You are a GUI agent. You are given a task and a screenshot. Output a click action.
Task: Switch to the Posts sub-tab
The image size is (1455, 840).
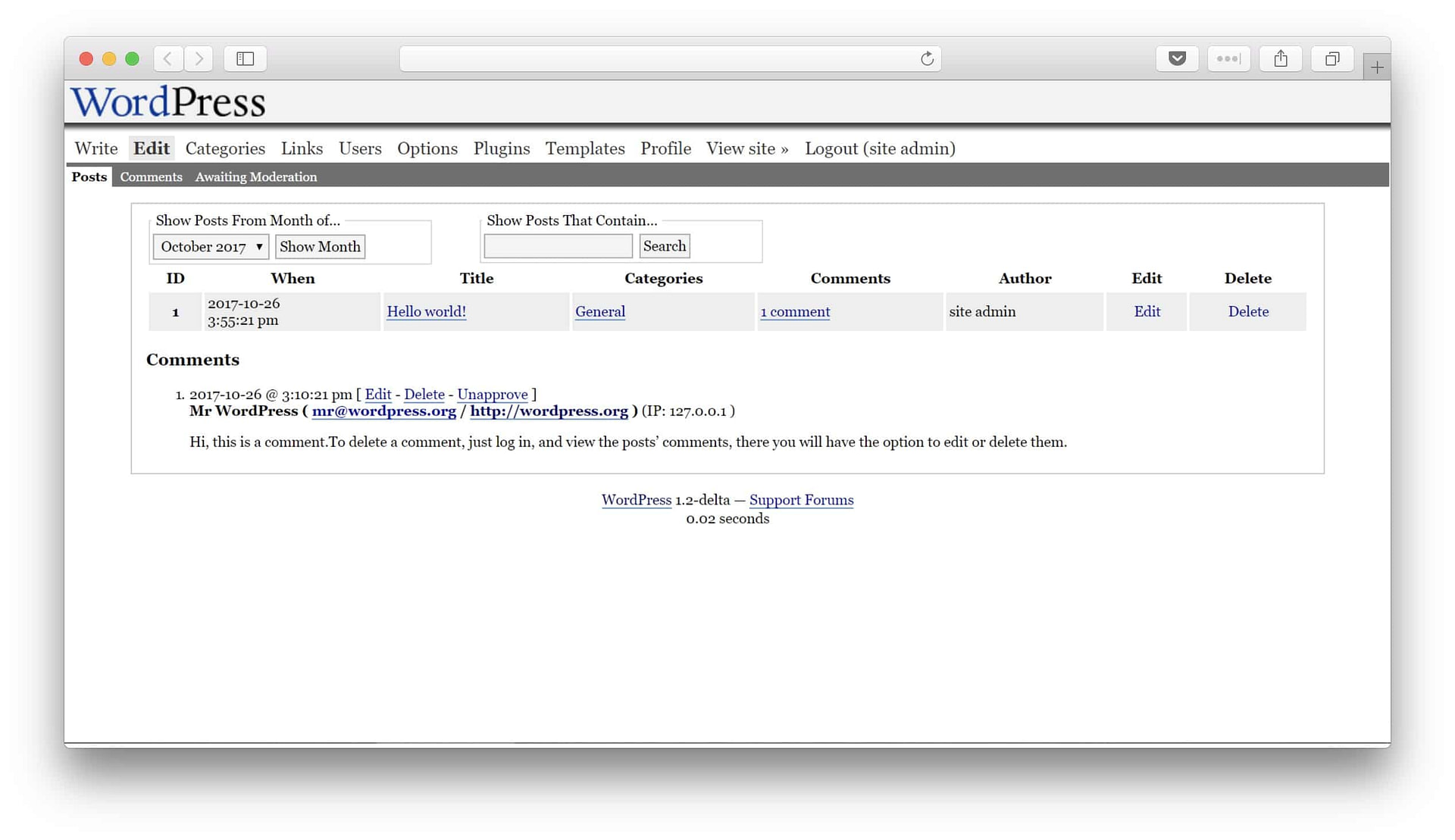click(x=89, y=176)
